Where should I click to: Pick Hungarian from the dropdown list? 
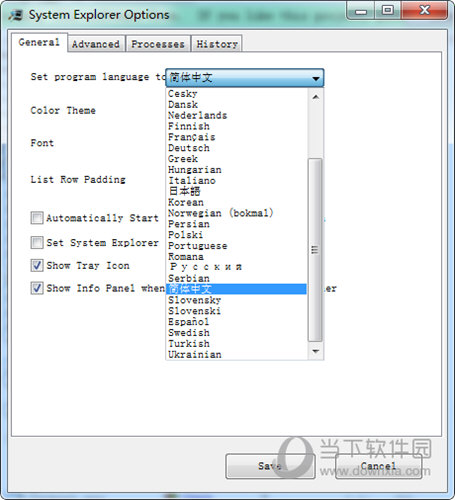coord(236,170)
